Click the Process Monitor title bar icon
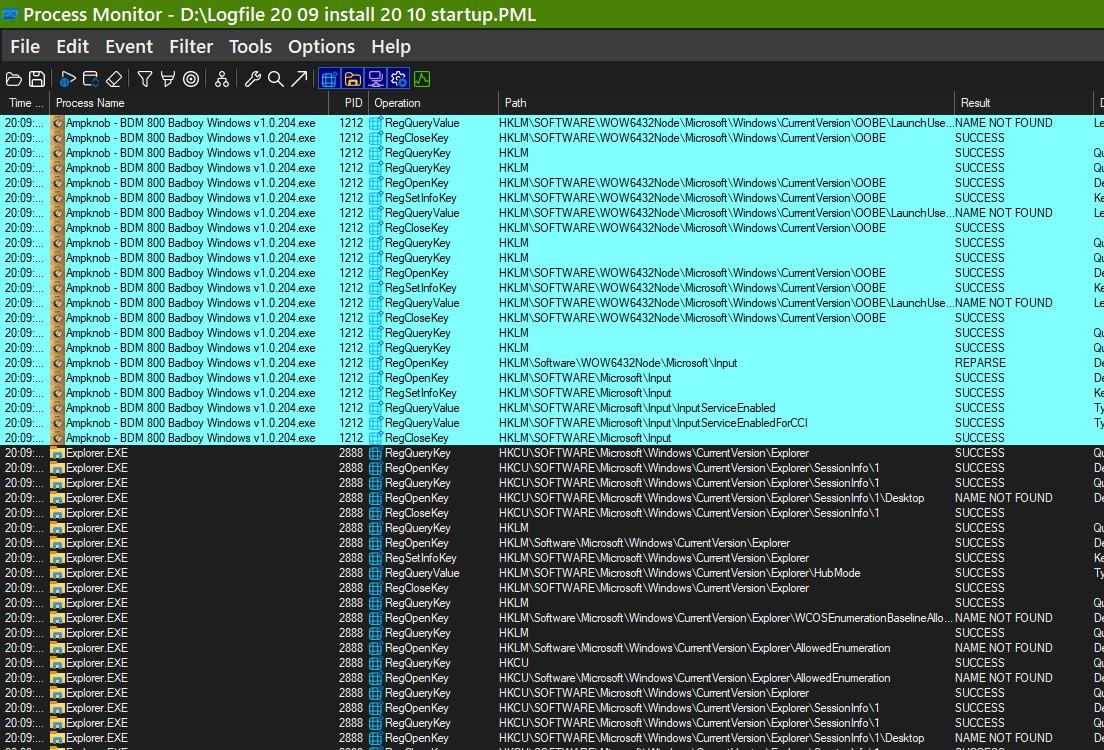 coord(10,14)
